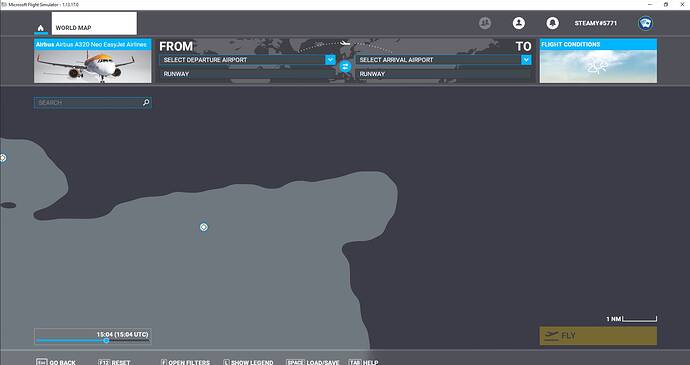Go to the Home icon tab

click(40, 28)
